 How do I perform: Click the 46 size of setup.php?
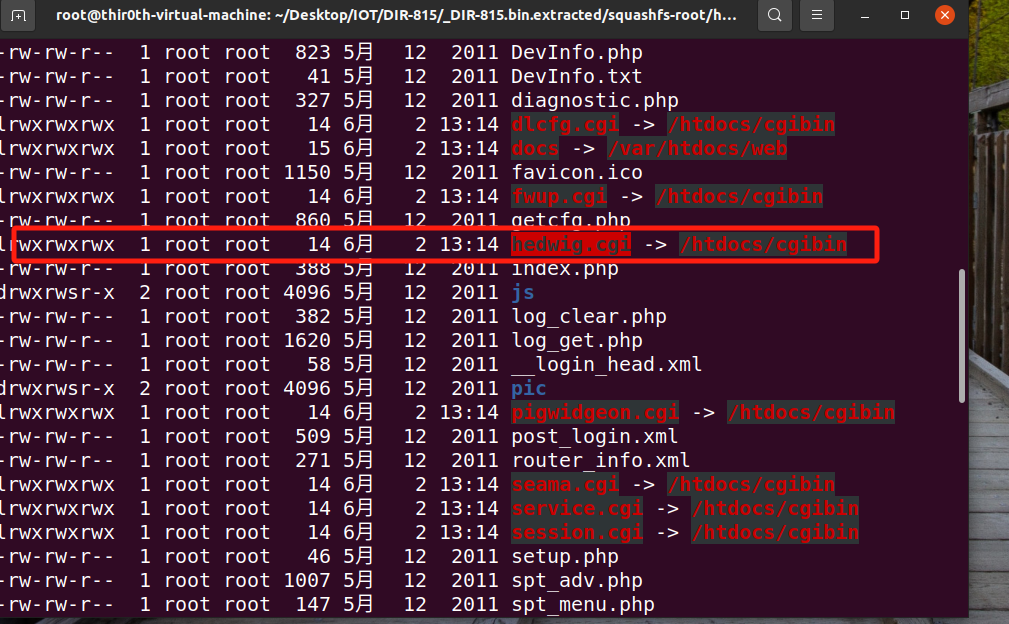click(x=319, y=556)
